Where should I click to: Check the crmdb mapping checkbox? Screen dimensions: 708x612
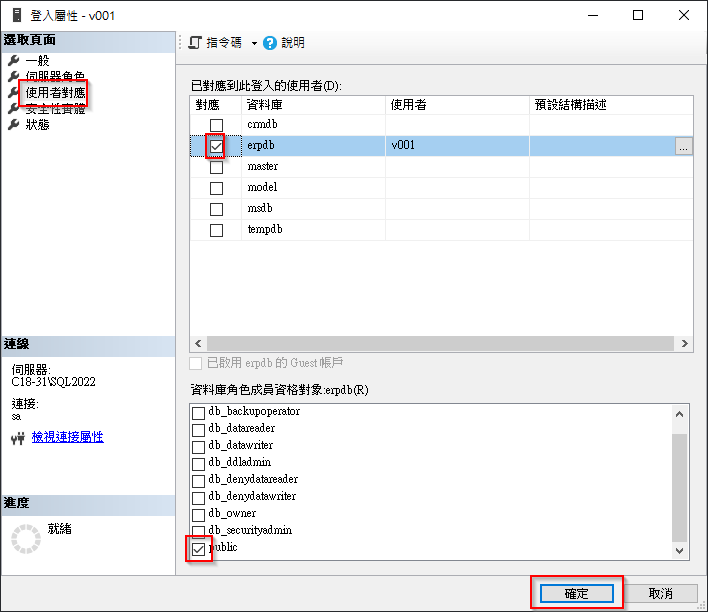216,125
